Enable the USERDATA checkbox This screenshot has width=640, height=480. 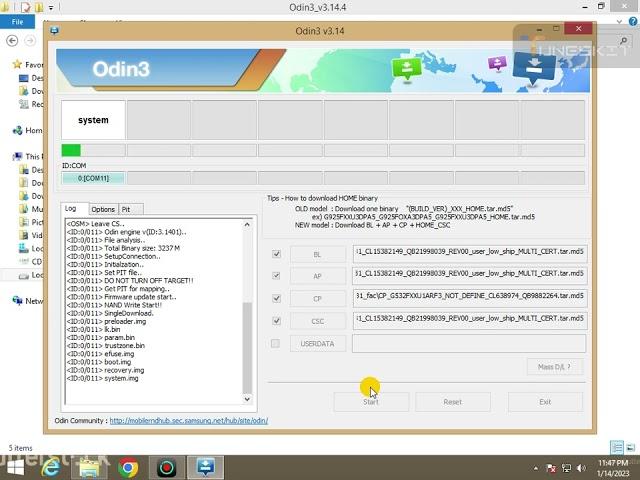(x=276, y=343)
